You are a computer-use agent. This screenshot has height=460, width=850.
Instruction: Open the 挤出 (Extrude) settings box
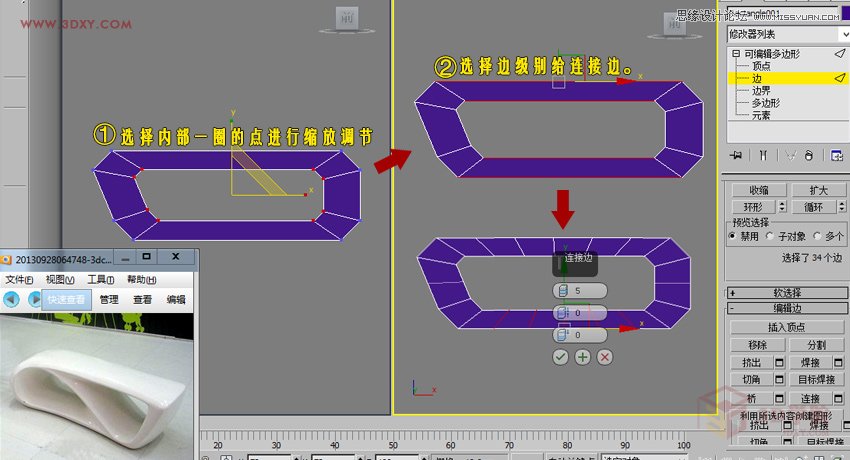point(779,362)
